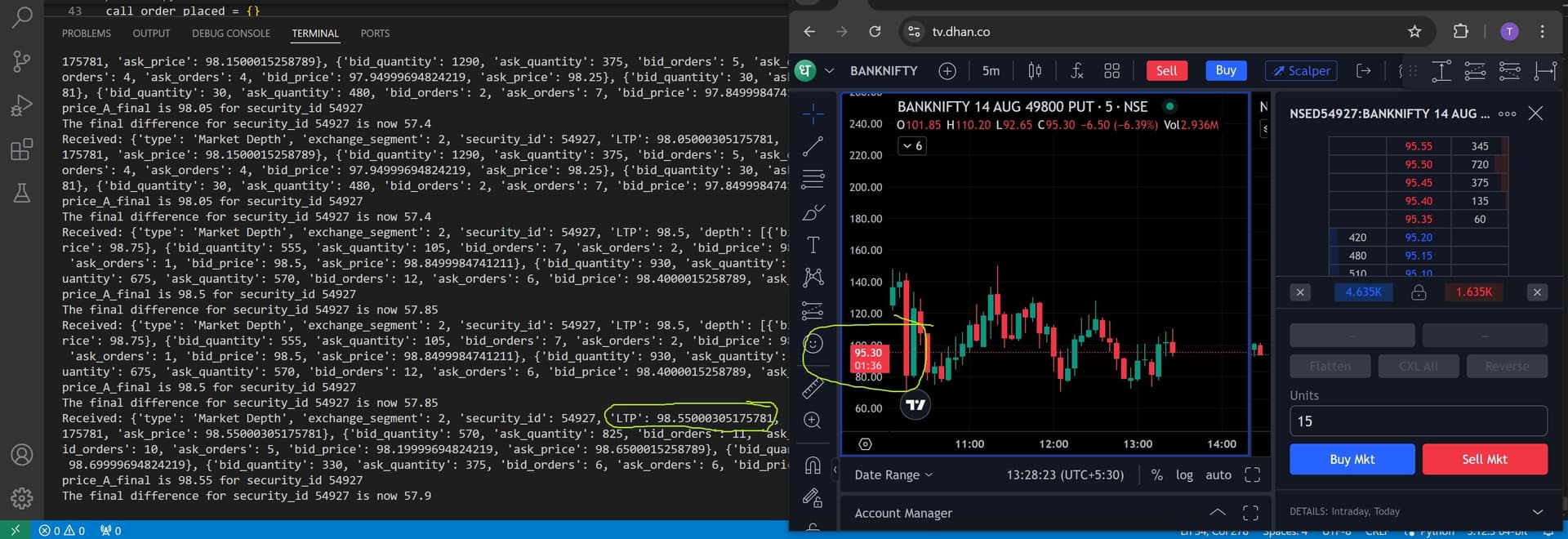The image size is (1568, 539).
Task: Open the Dhan logo menu dropdown
Action: coord(815,70)
